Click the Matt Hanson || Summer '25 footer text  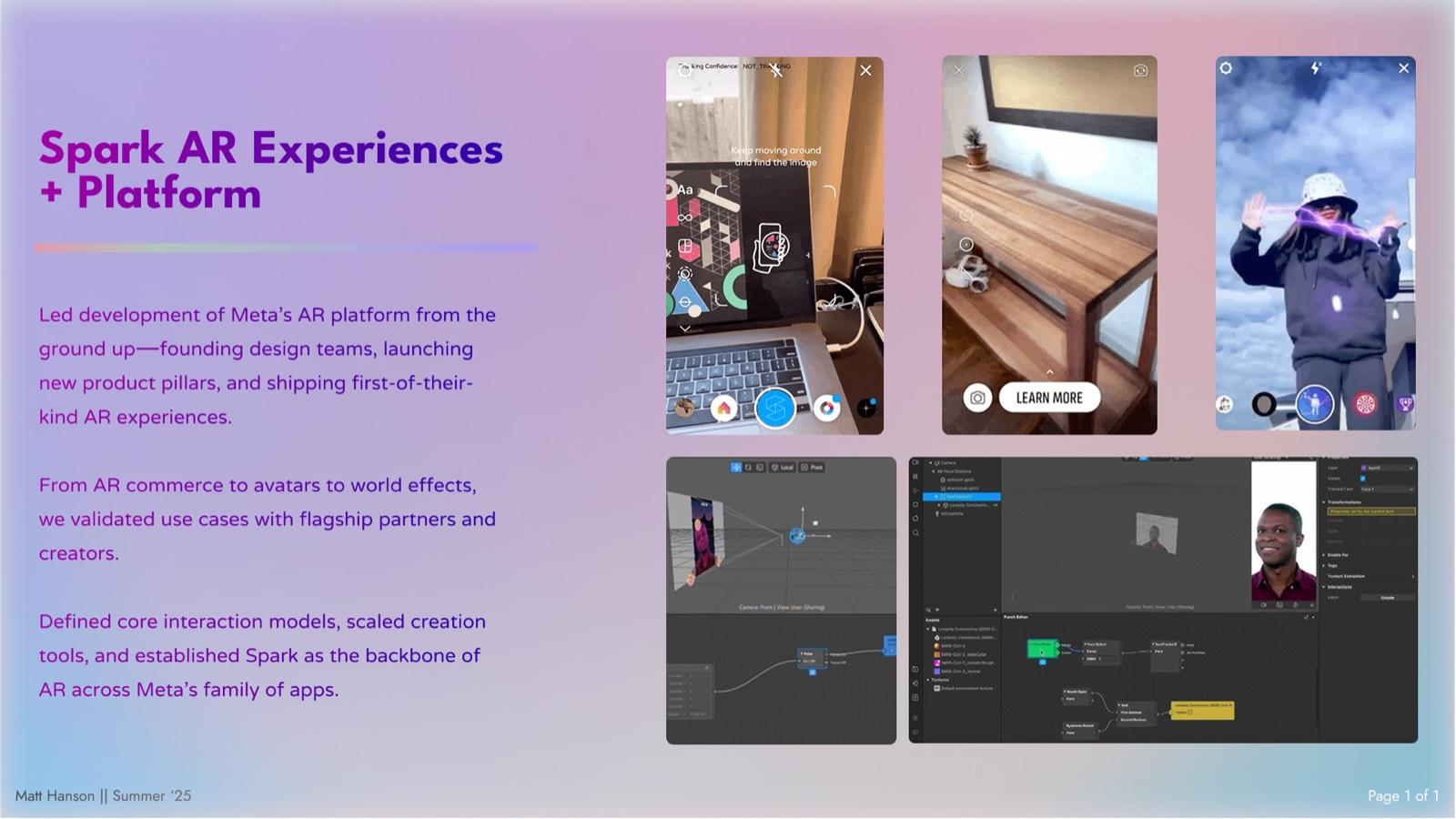coord(104,796)
